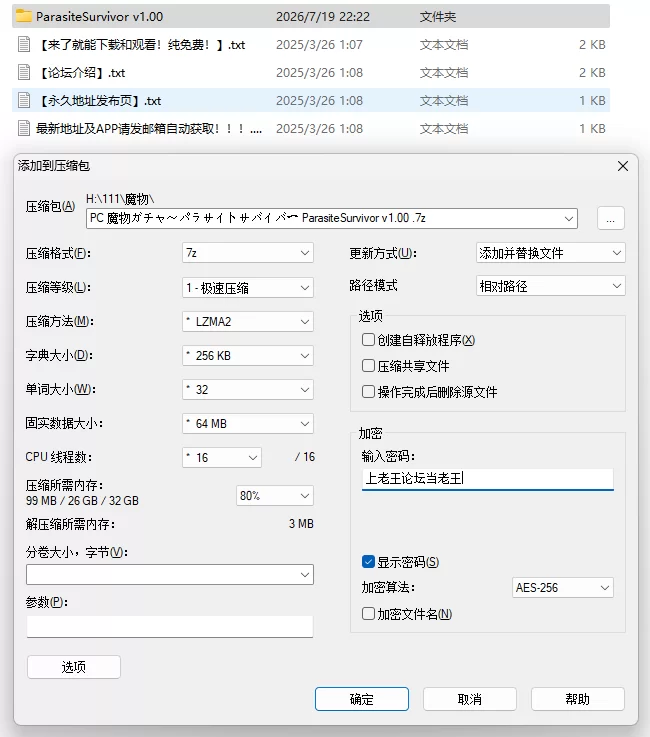Open 压缩等级 dropdown showing 极速压缩
Viewport: 650px width, 737px height.
(x=248, y=287)
